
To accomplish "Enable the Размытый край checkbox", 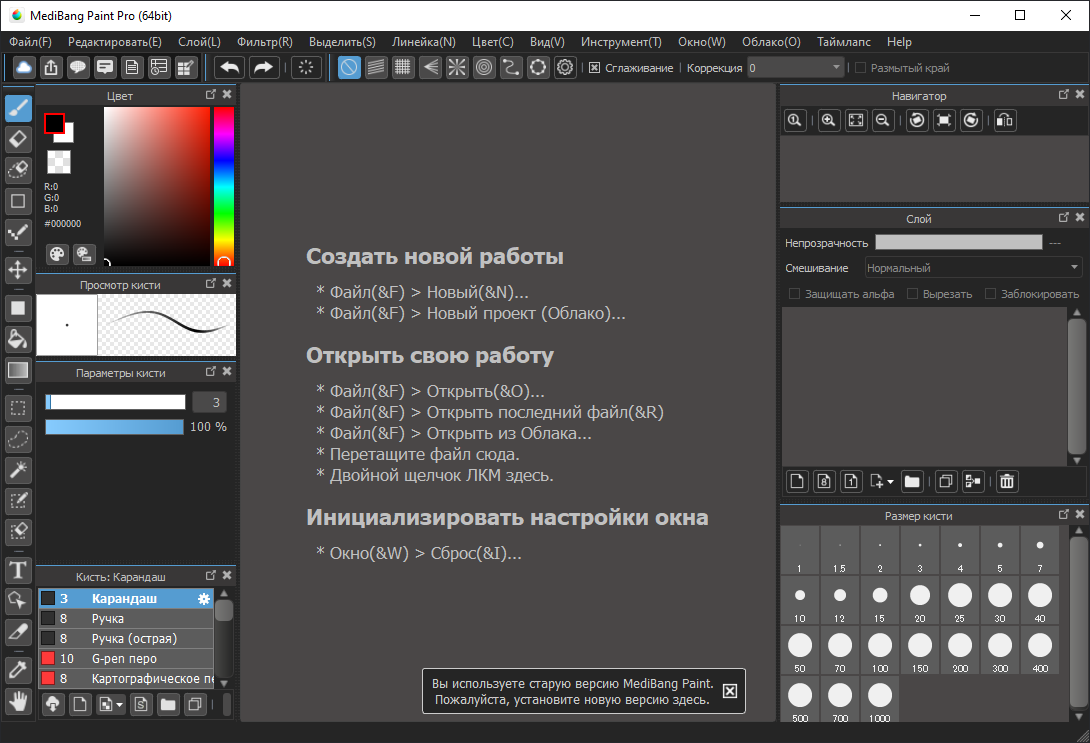I will click(861, 68).
